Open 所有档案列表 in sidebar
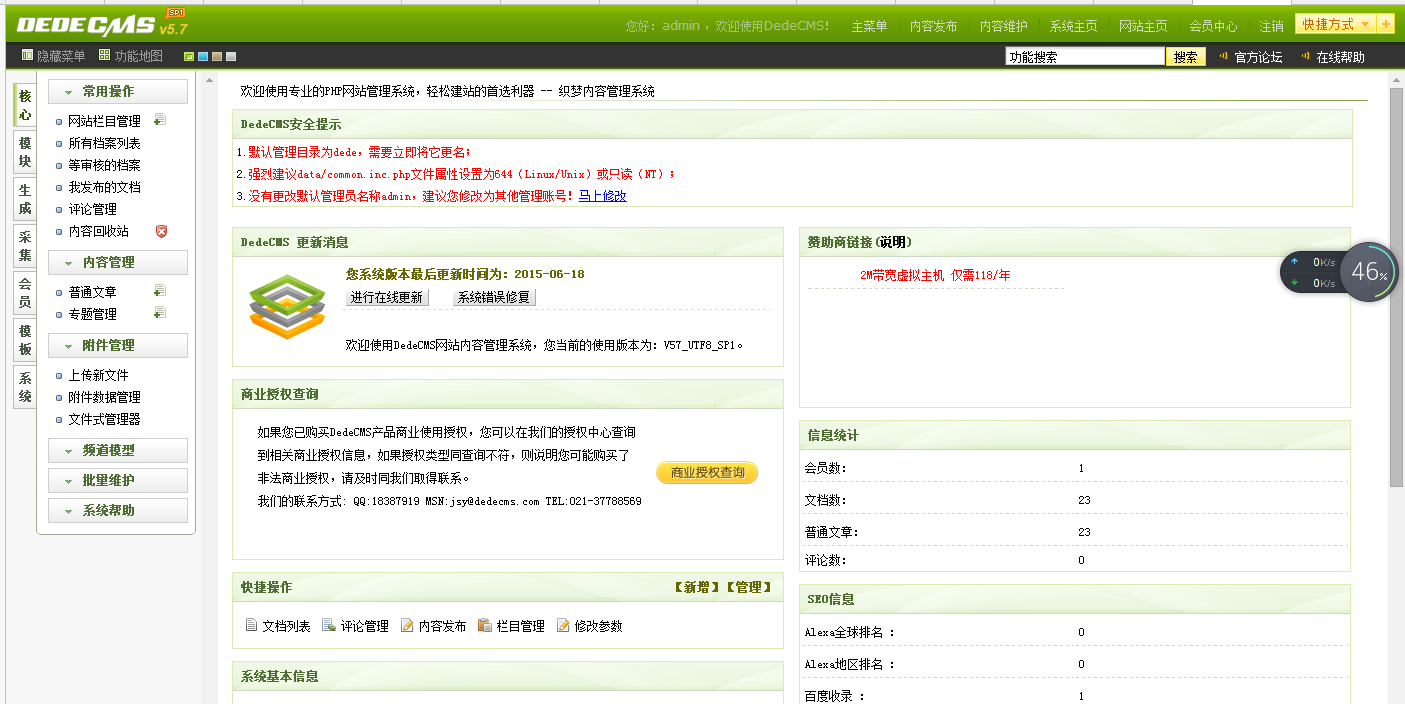The width and height of the screenshot is (1405, 704). point(104,143)
